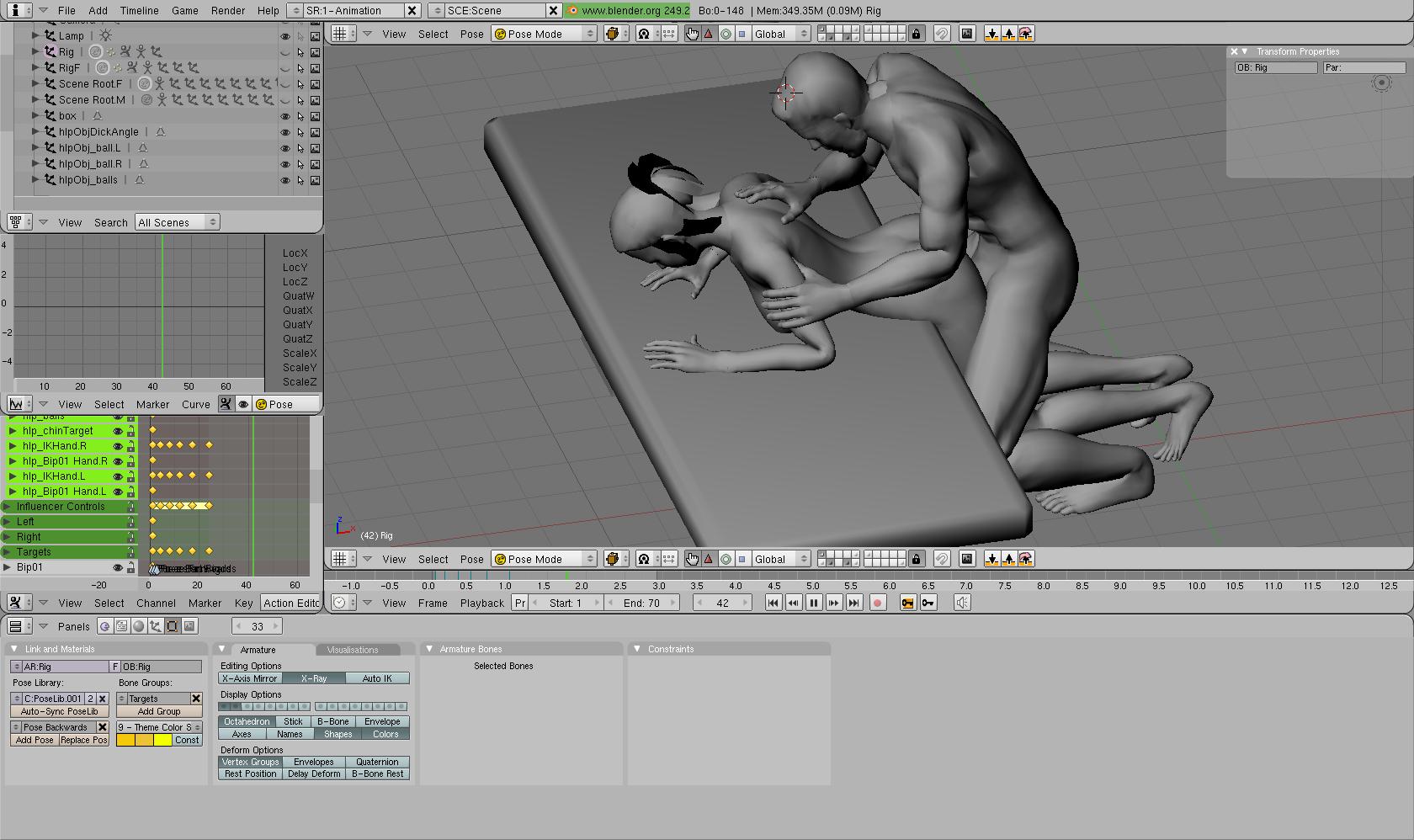Expand the Influencer Controls channel group
The height and width of the screenshot is (840, 1414).
[7, 507]
